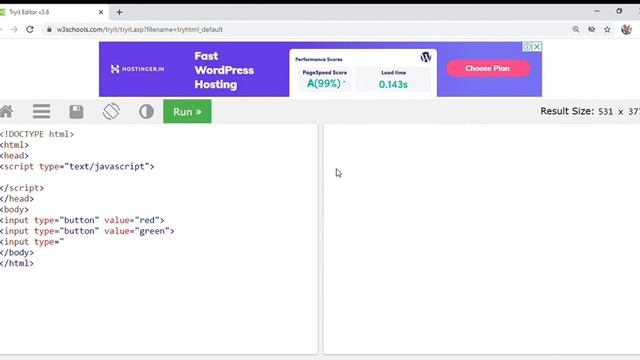Open the profile avatar menu
640x360 pixels.
[626, 29]
